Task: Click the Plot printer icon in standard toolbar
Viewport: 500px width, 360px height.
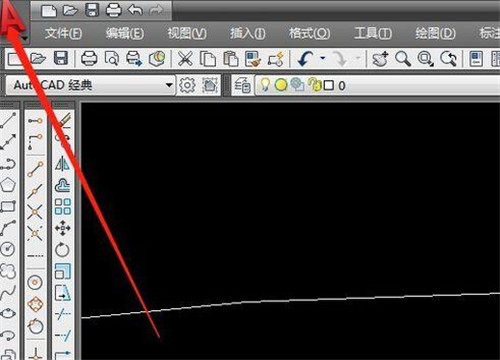Action: click(x=89, y=59)
